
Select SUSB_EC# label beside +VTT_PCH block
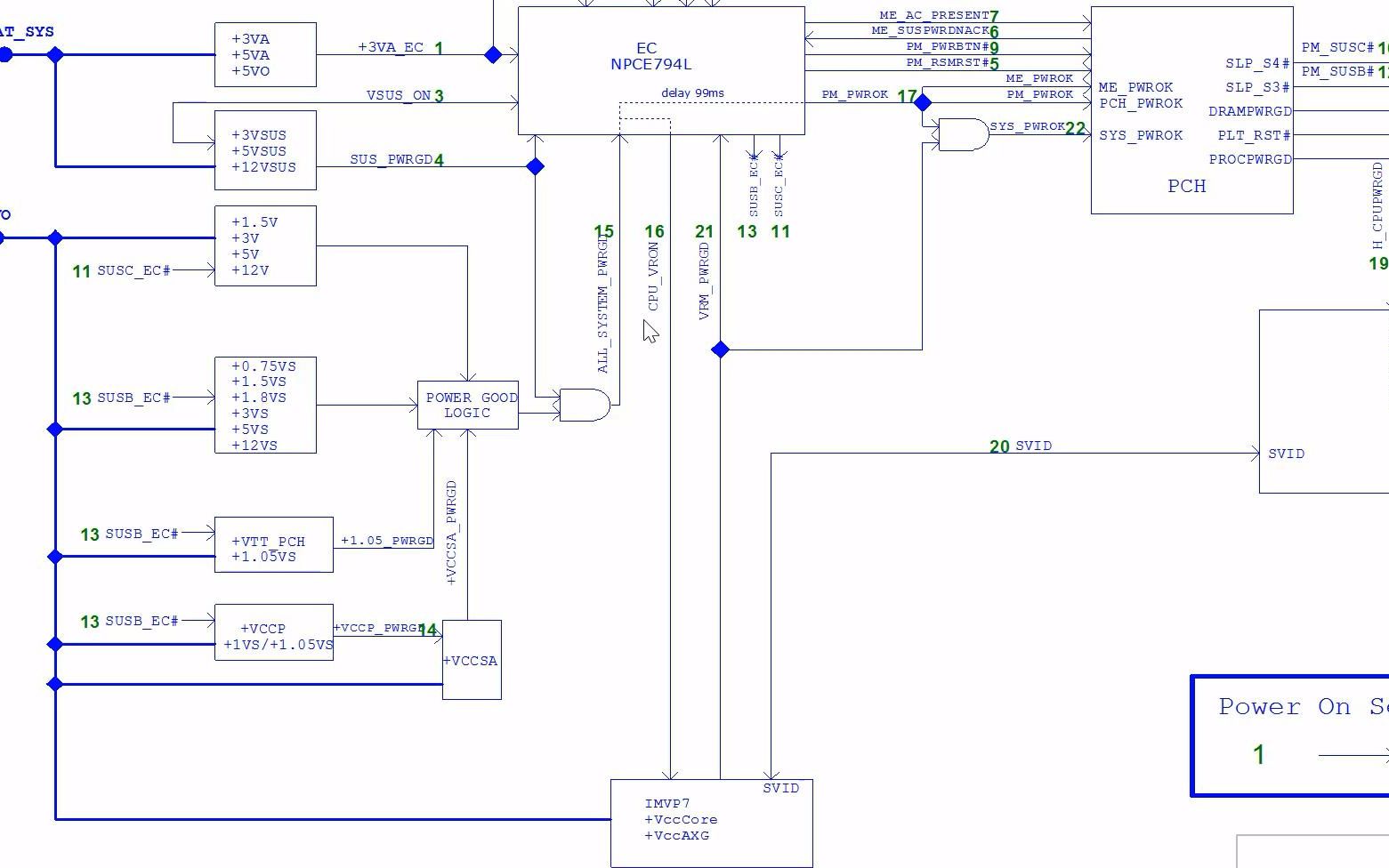pyautogui.click(x=141, y=534)
